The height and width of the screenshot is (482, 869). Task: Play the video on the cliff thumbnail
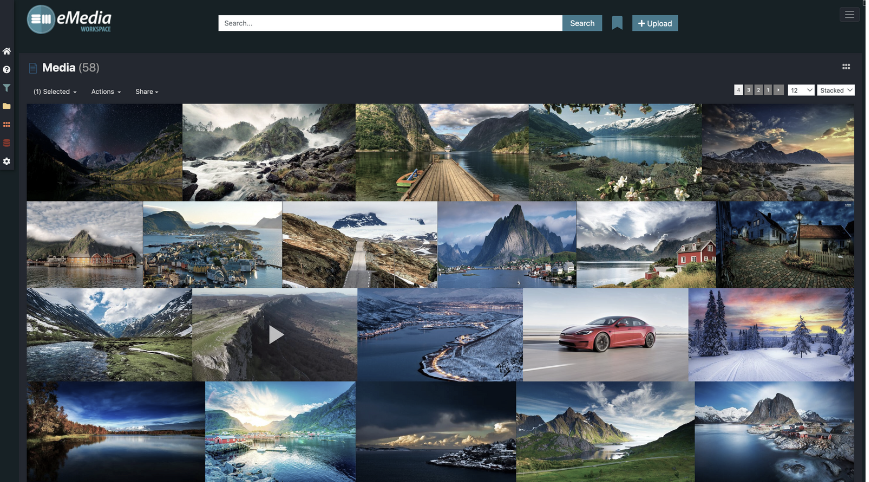[x=275, y=335]
